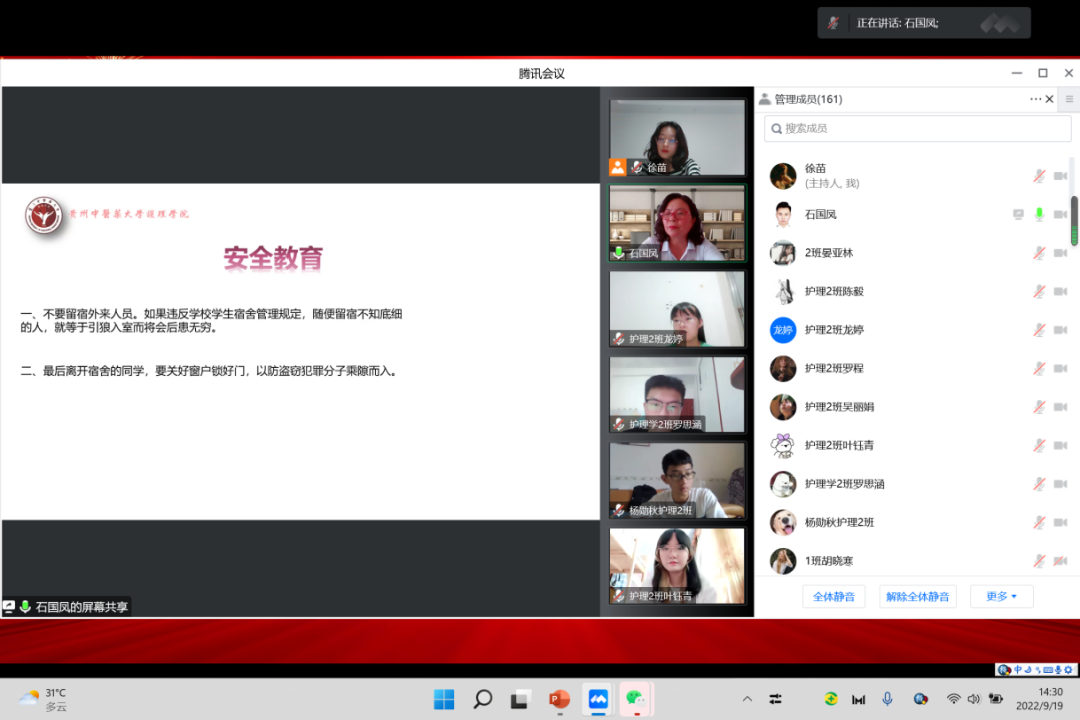Open the weather widget showing 31°C
The image size is (1080, 720).
(43, 699)
